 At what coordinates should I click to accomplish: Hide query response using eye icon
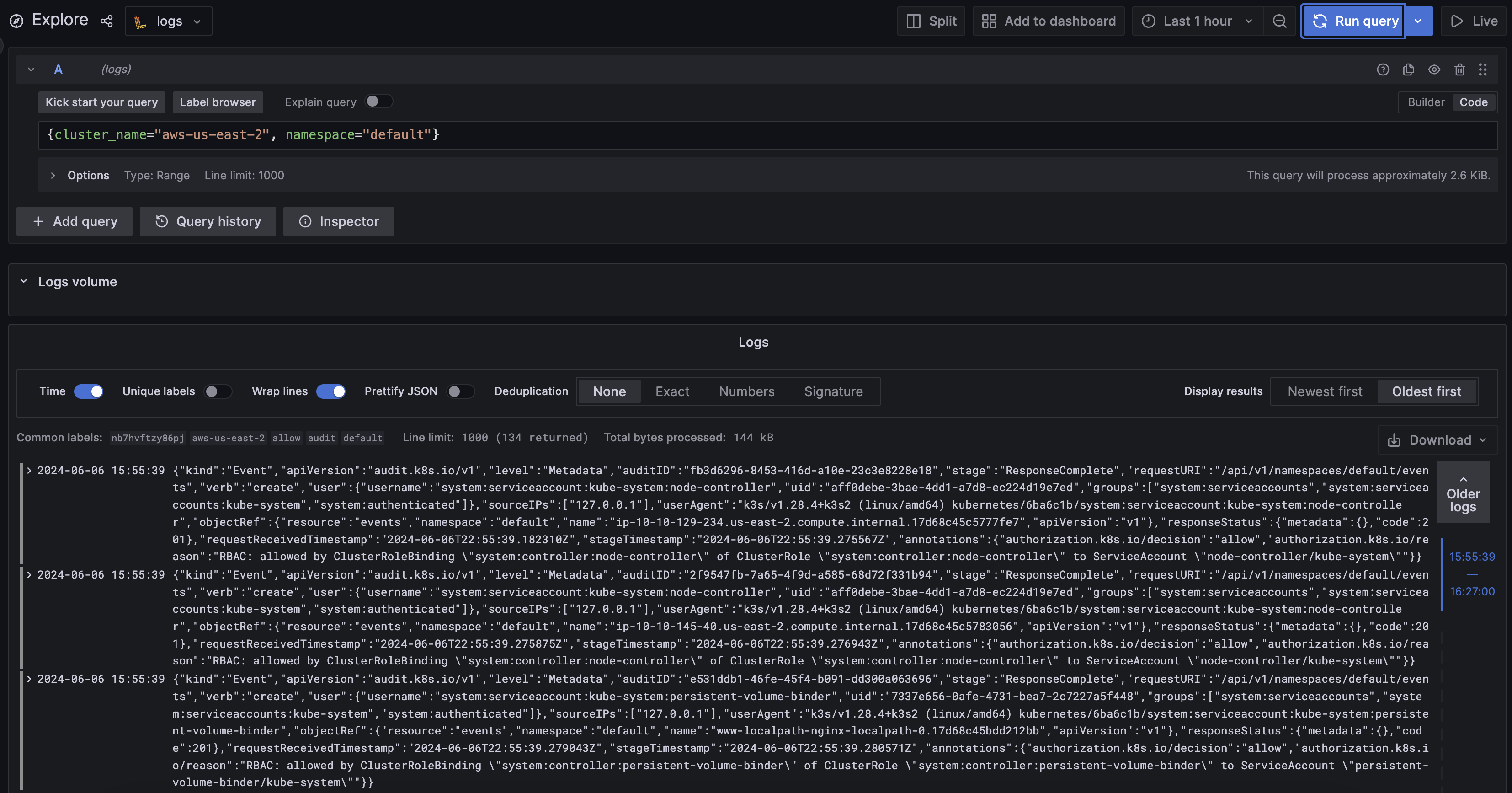[1434, 70]
